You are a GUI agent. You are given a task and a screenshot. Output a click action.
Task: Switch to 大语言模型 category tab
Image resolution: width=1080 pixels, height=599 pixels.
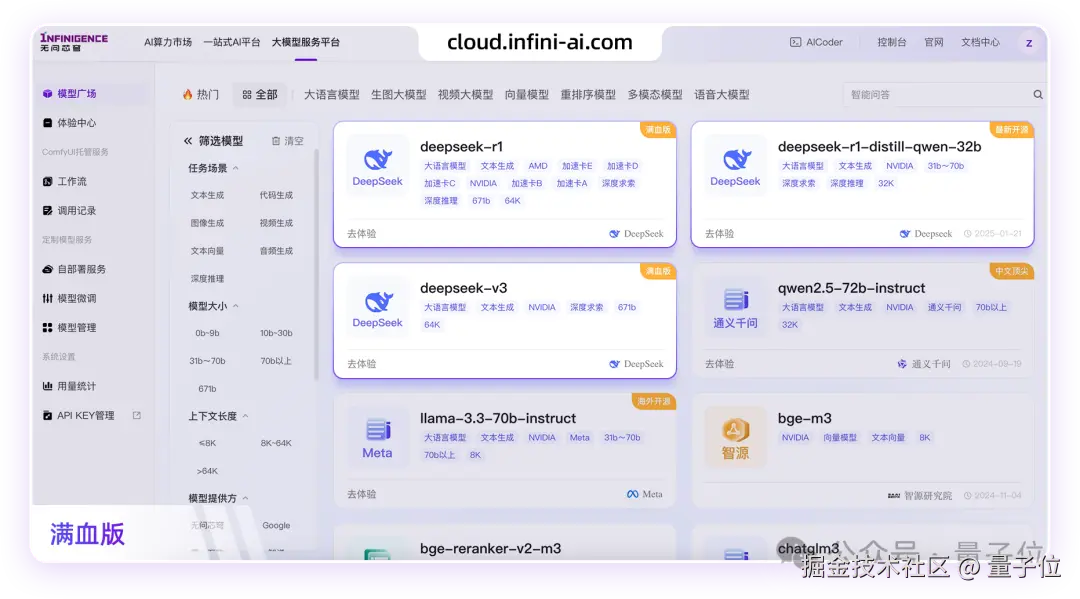pos(331,94)
